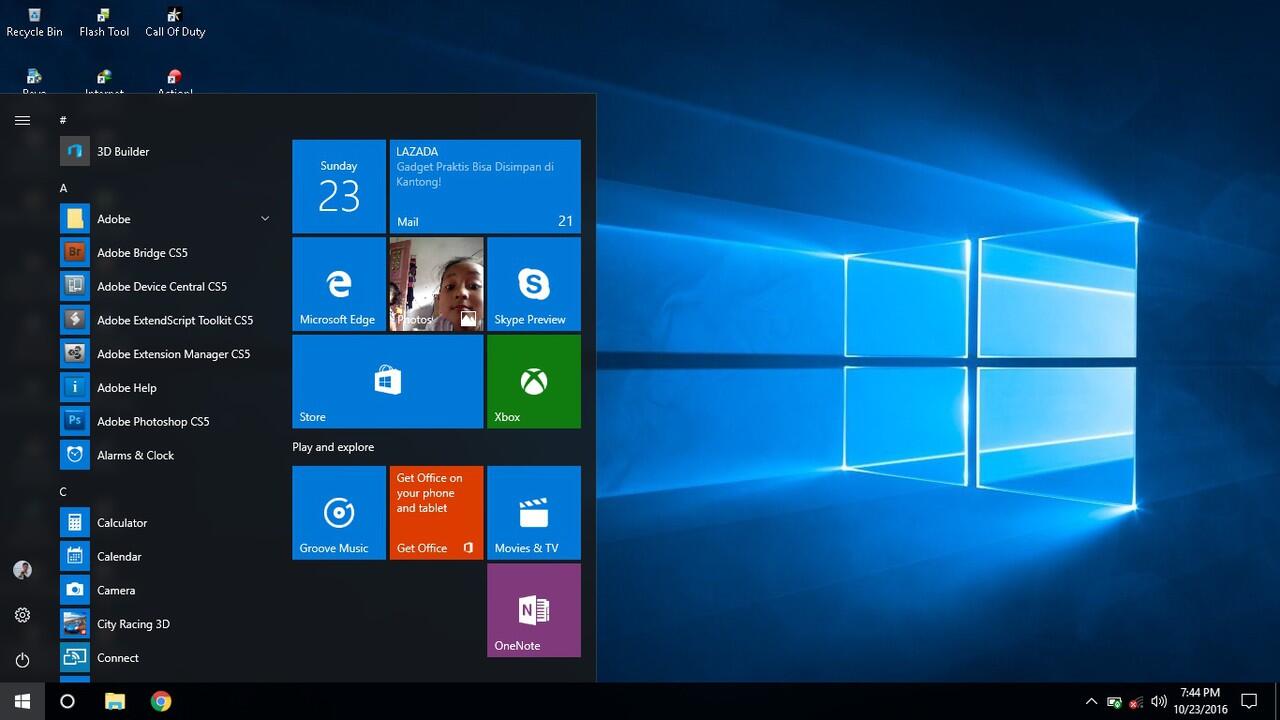Screen dimensions: 1280x720
Task: Open the Action Center notifications icon
Action: coord(1249,701)
